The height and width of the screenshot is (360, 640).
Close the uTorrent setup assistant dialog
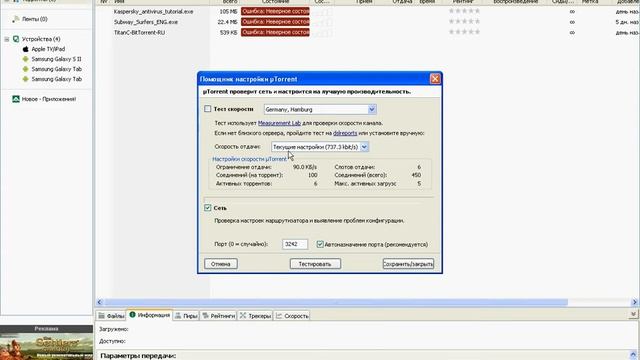coord(435,79)
